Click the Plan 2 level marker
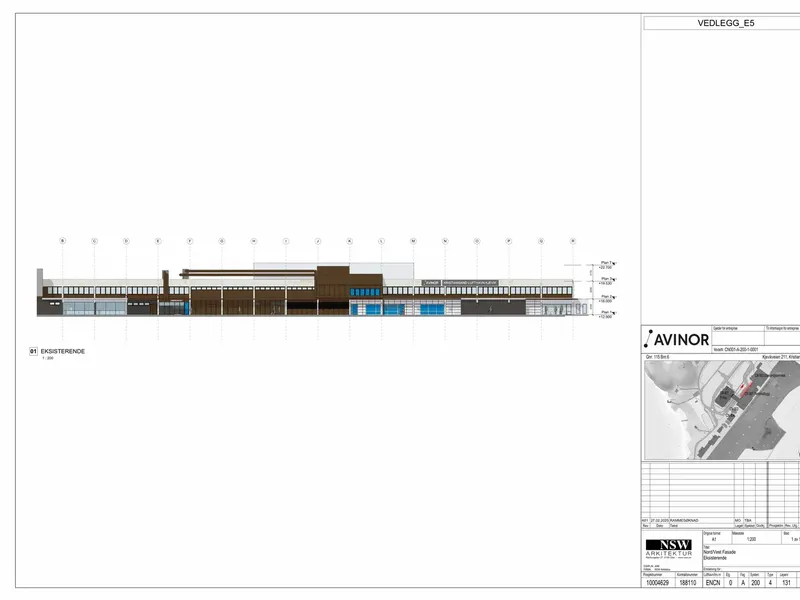Screen dimensions: 800x600 pyautogui.click(x=607, y=298)
